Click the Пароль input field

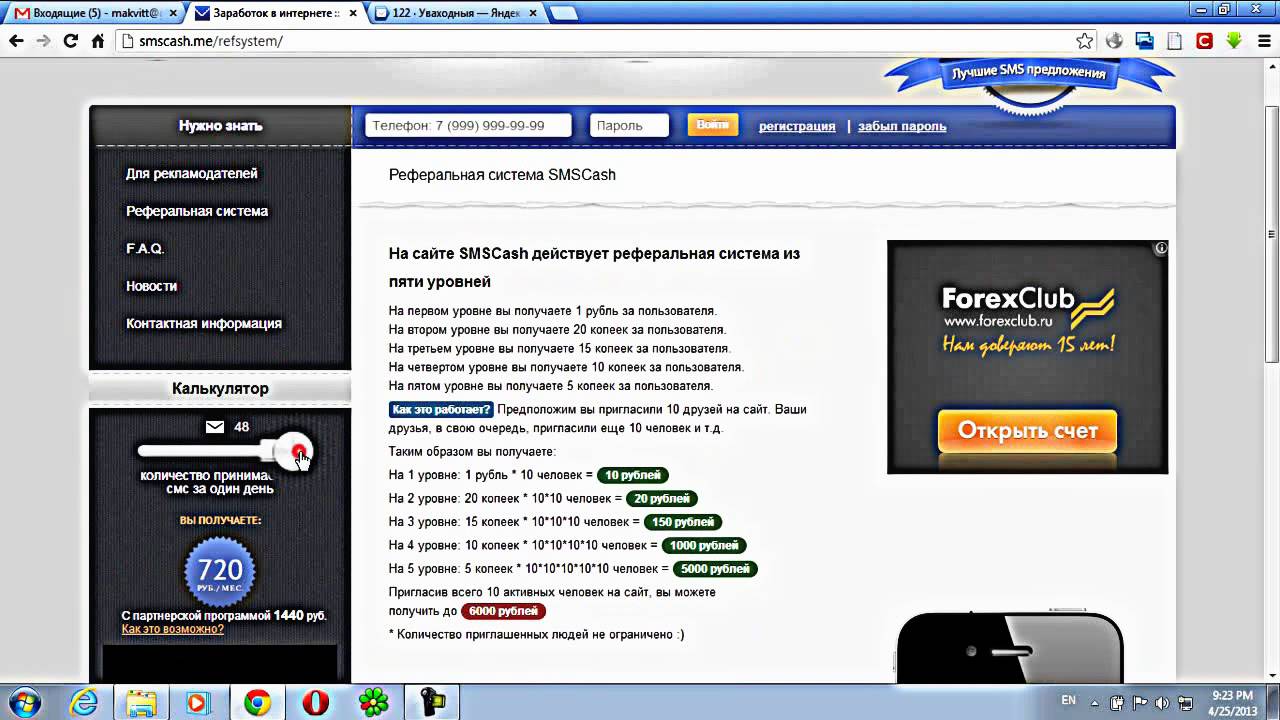(629, 125)
